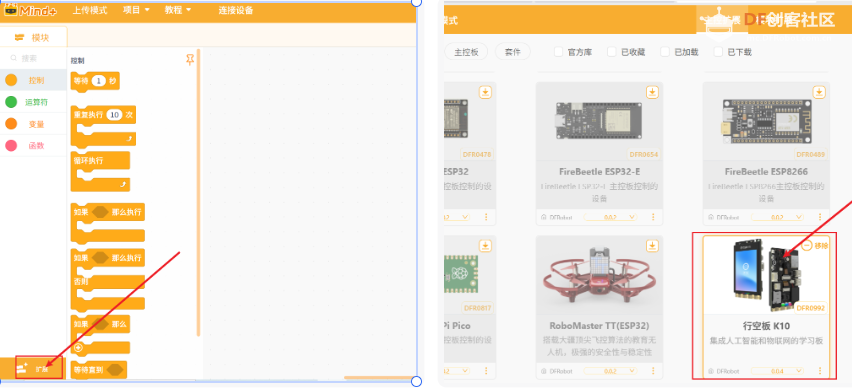Click the plus icon on the 如果 那么 block

point(78,348)
